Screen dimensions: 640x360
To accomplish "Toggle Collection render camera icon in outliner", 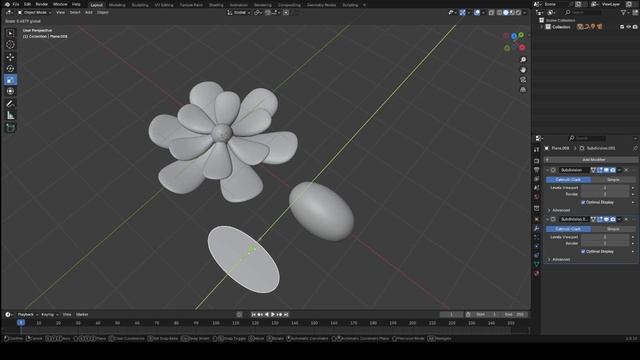I will tap(635, 27).
